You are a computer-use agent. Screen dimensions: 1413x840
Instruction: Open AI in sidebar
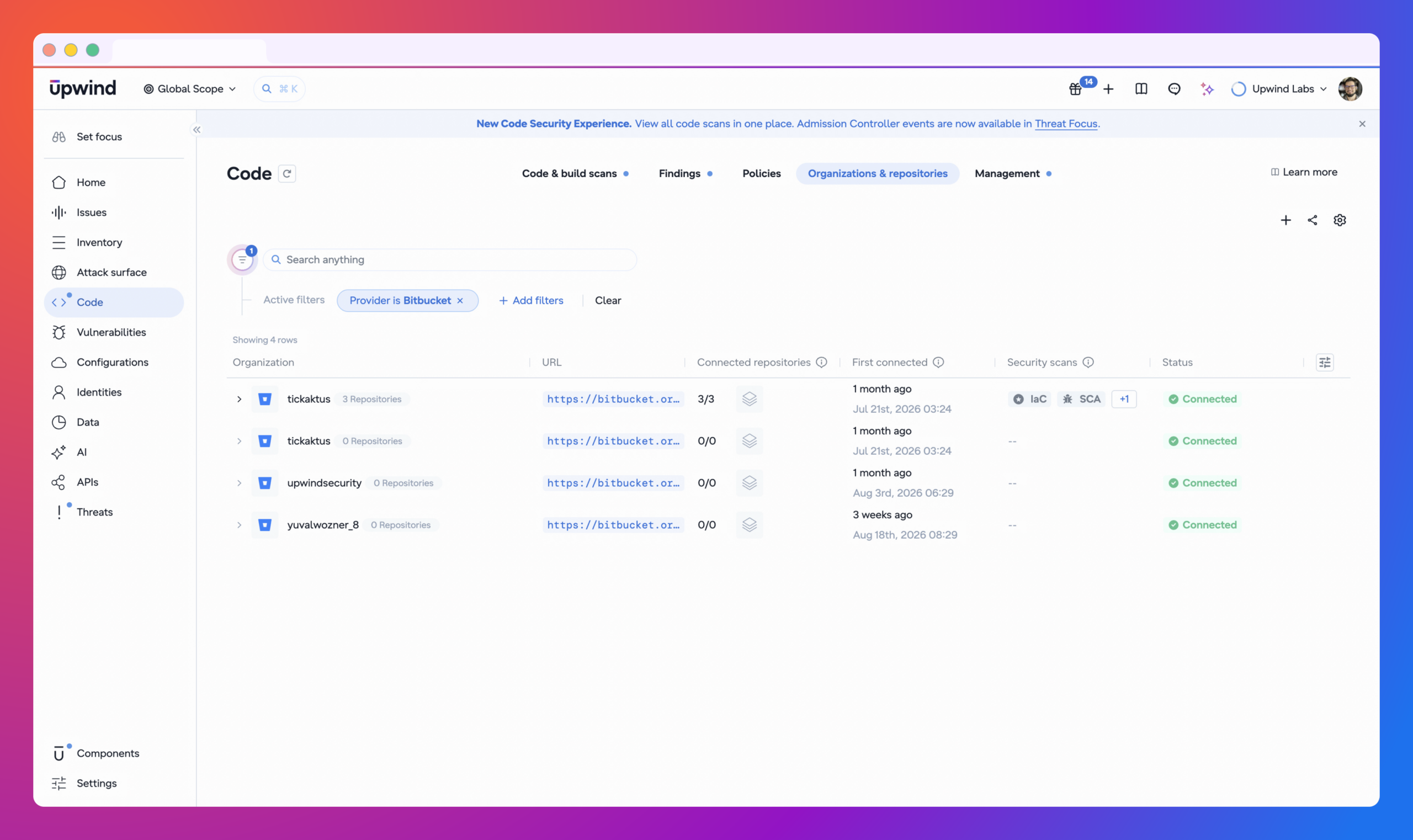click(x=114, y=452)
